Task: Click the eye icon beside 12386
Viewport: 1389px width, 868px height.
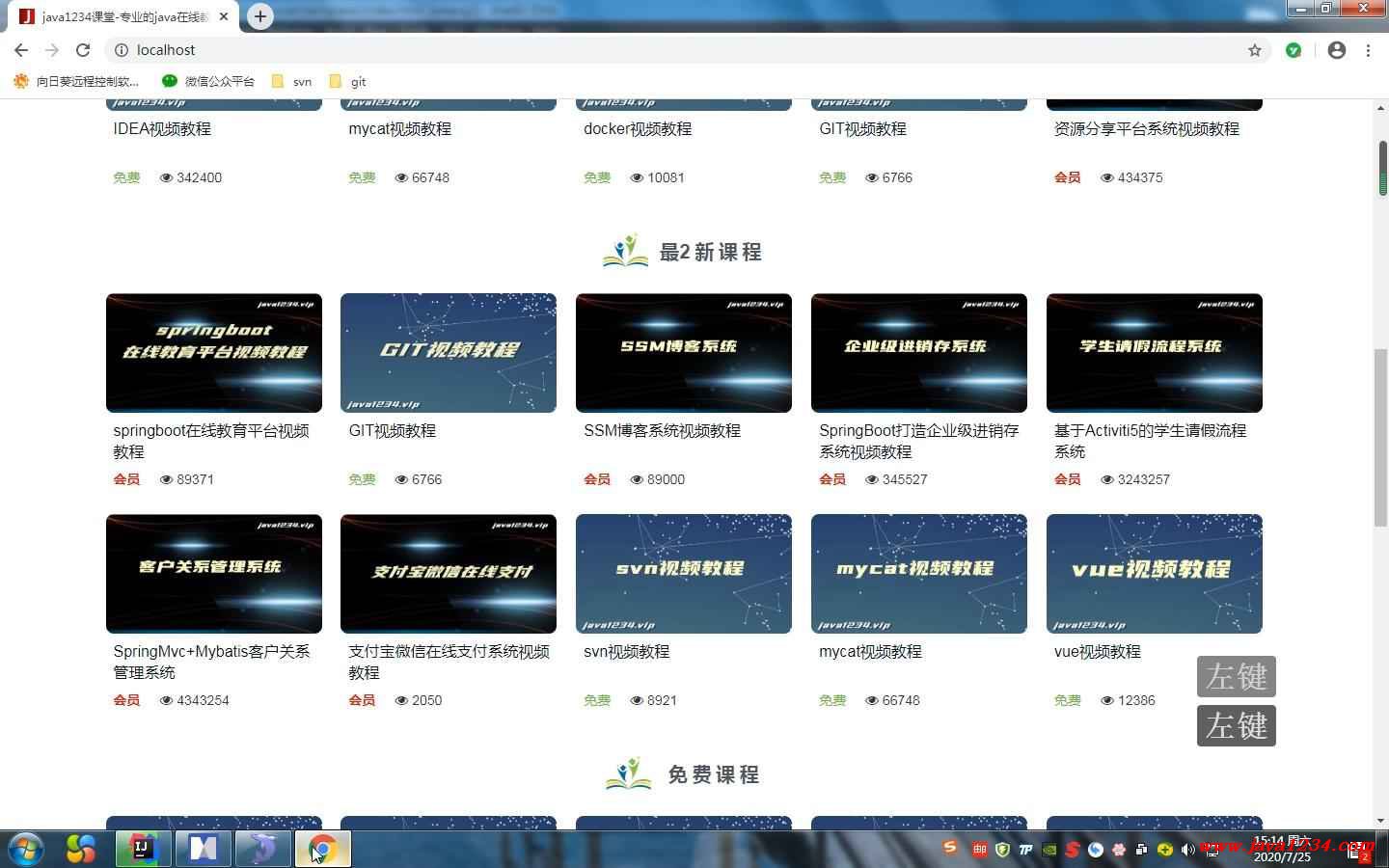Action: pos(1107,700)
